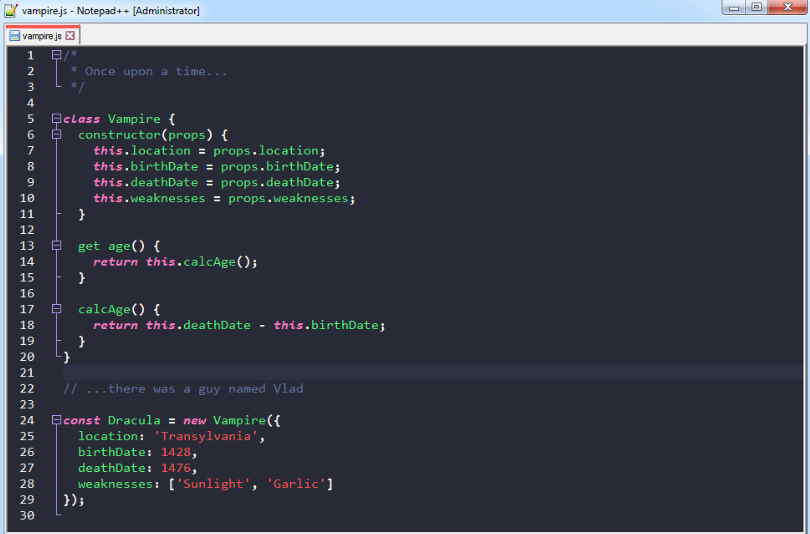Screen dimensions: 810x534
Task: Click line number 21 in the margin
Action: click(27, 372)
